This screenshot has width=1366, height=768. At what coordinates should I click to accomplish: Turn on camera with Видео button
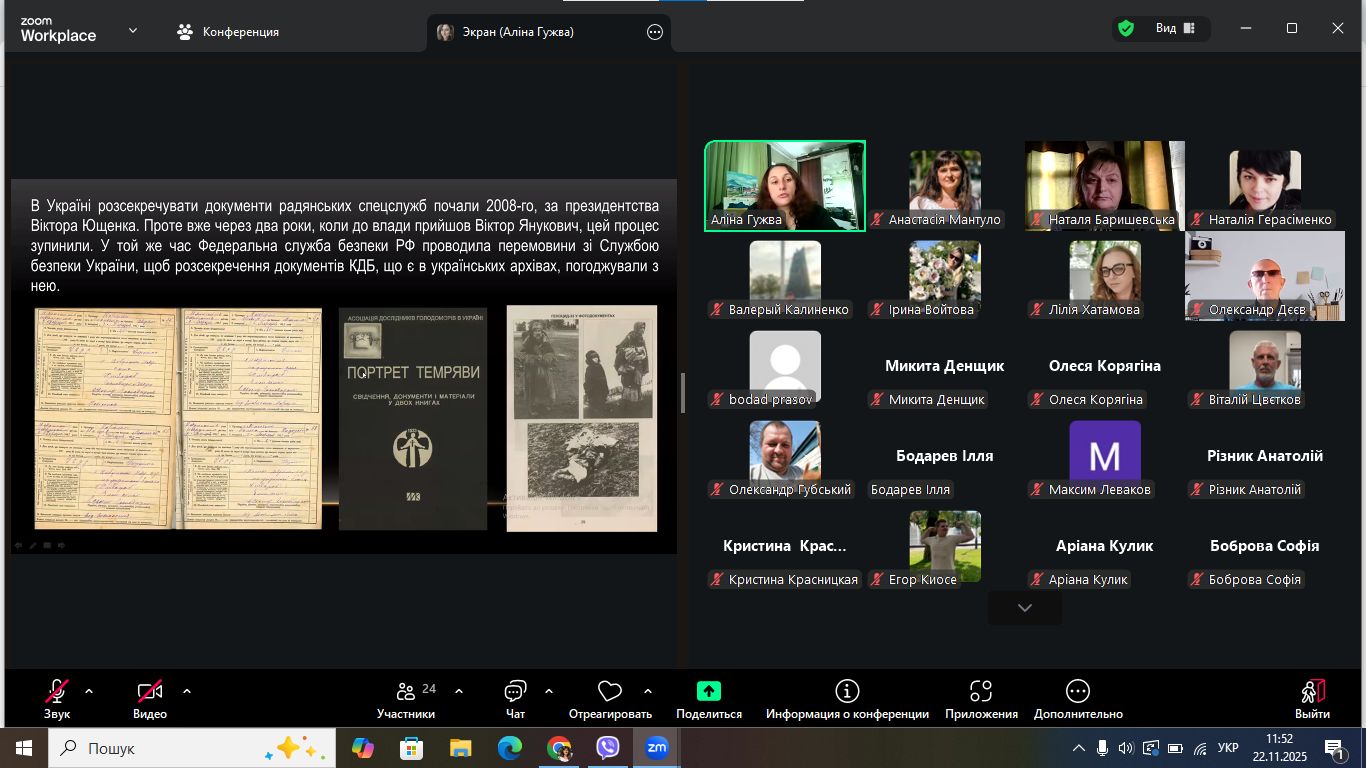point(150,698)
